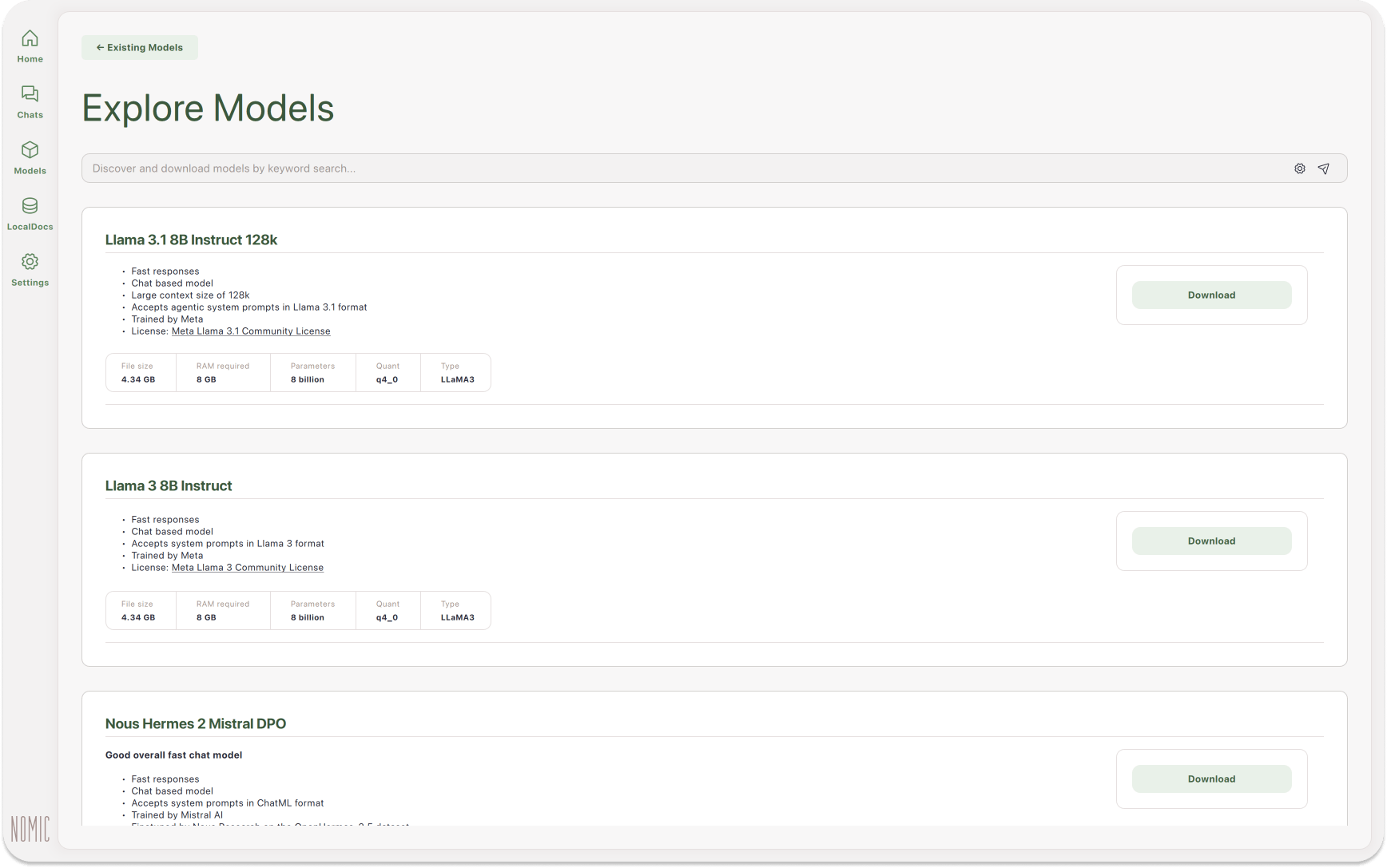Viewport: 1387px width, 868px height.
Task: Select 'Accepts agentic system prompts in Llama 3.1 format'
Action: 249,307
